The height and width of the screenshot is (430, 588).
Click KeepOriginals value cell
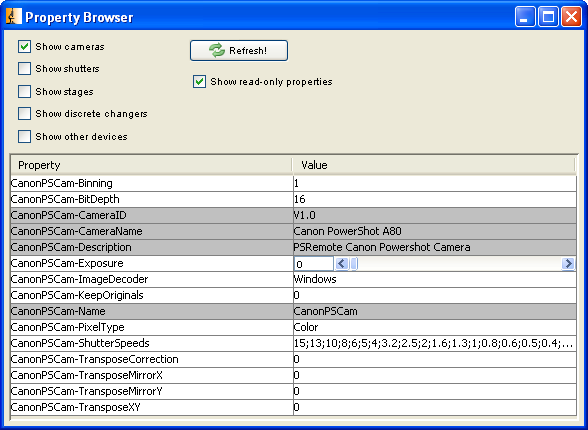435,295
